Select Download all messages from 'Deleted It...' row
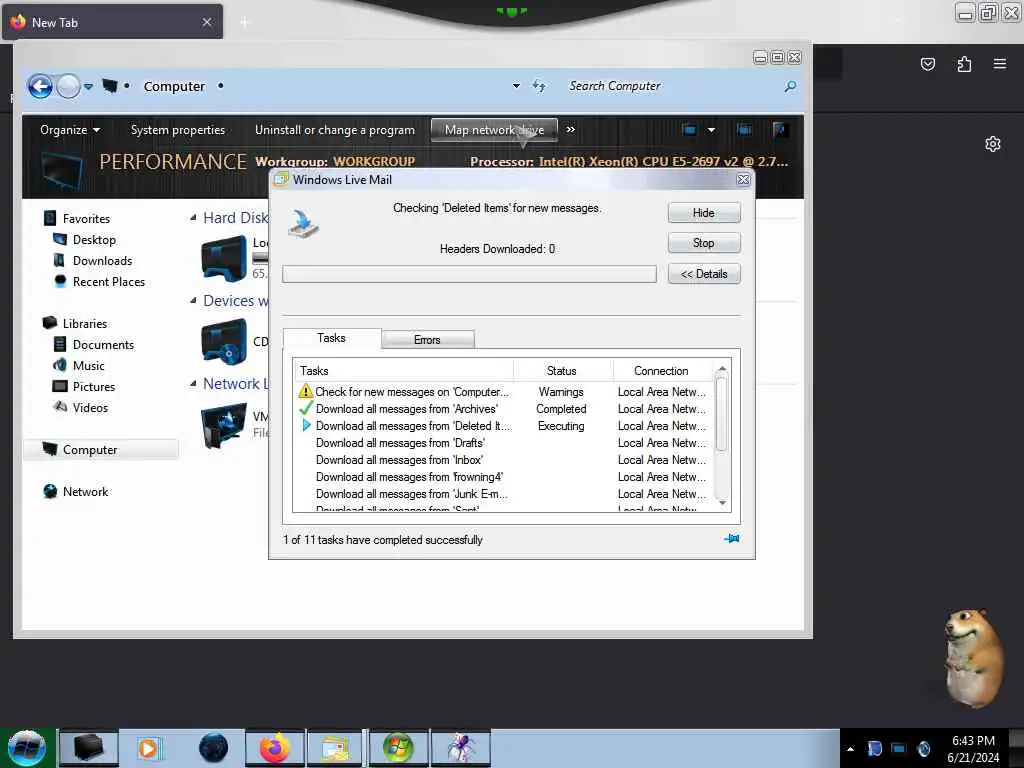This screenshot has height=768, width=1024. 504,425
